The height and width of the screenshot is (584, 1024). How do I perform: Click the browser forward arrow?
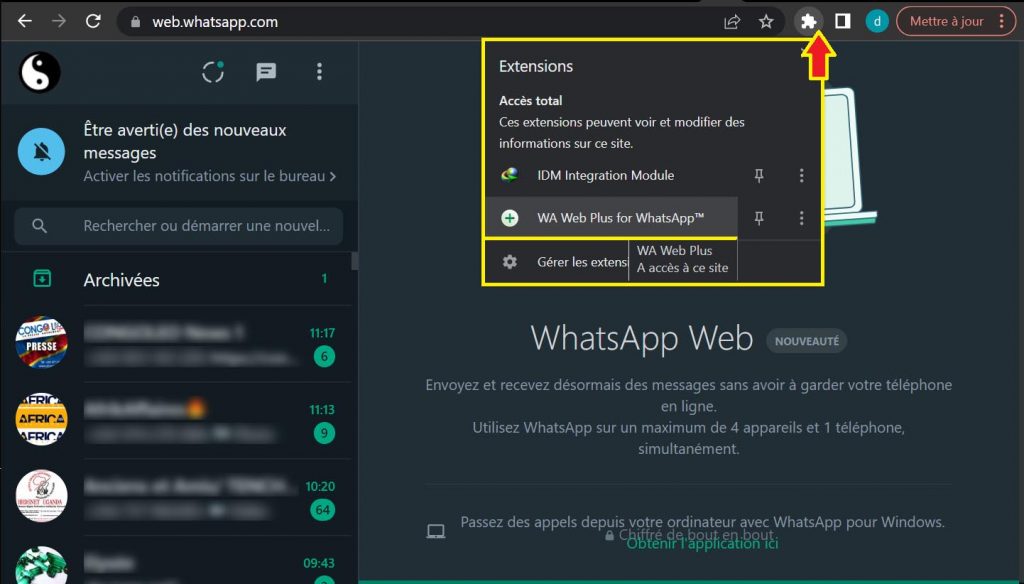click(x=59, y=22)
